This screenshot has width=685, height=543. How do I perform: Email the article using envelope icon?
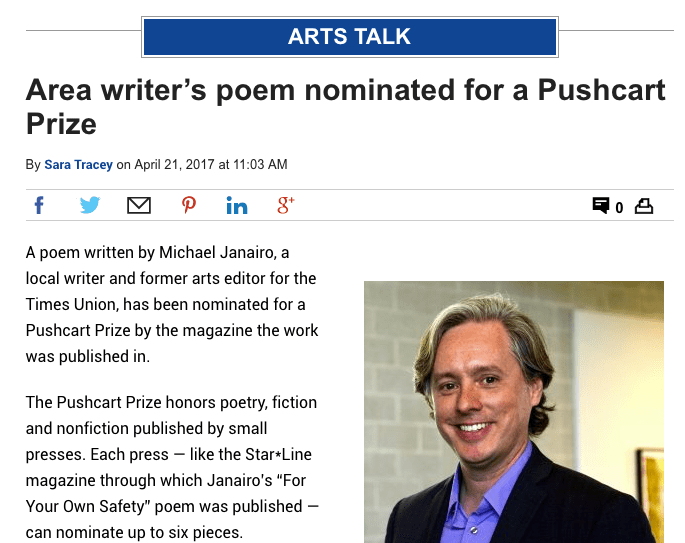(x=139, y=206)
